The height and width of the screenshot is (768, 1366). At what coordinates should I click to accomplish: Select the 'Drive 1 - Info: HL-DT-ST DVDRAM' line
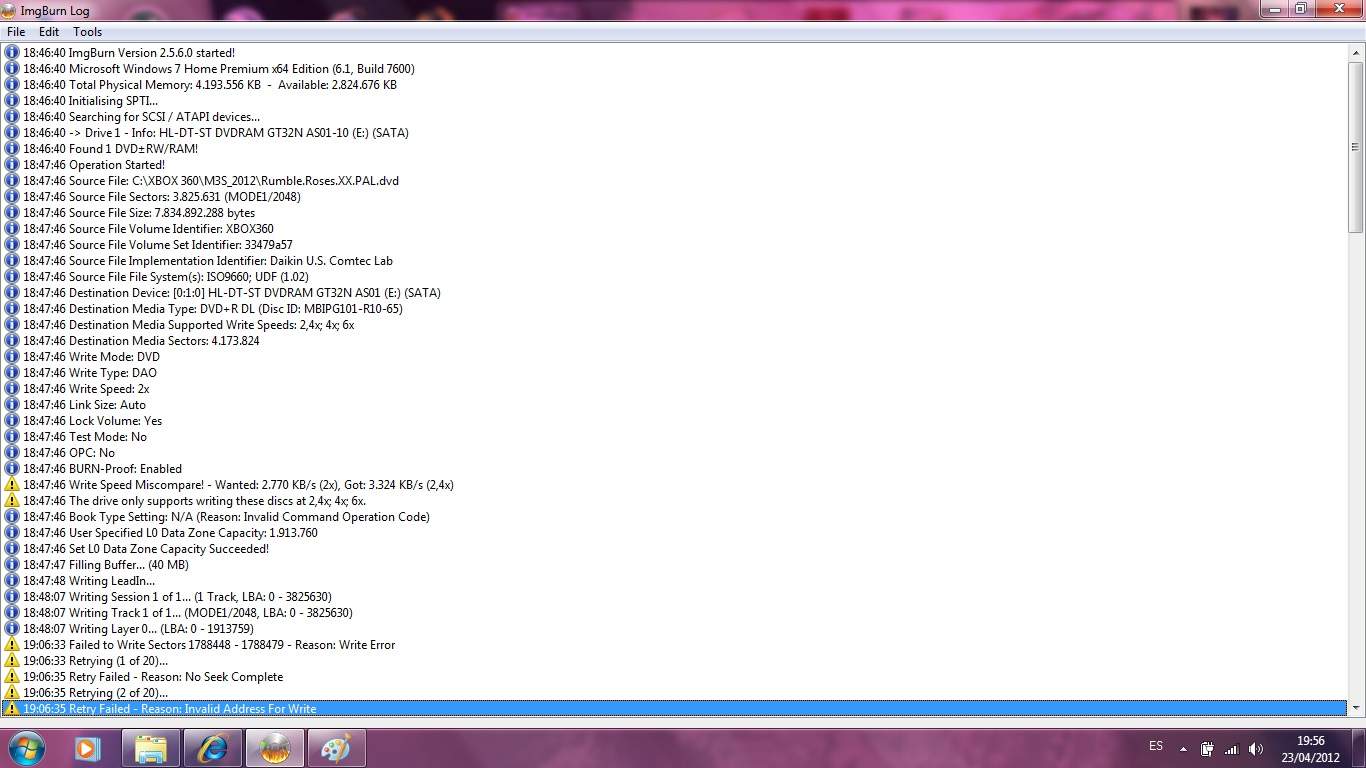click(x=675, y=133)
